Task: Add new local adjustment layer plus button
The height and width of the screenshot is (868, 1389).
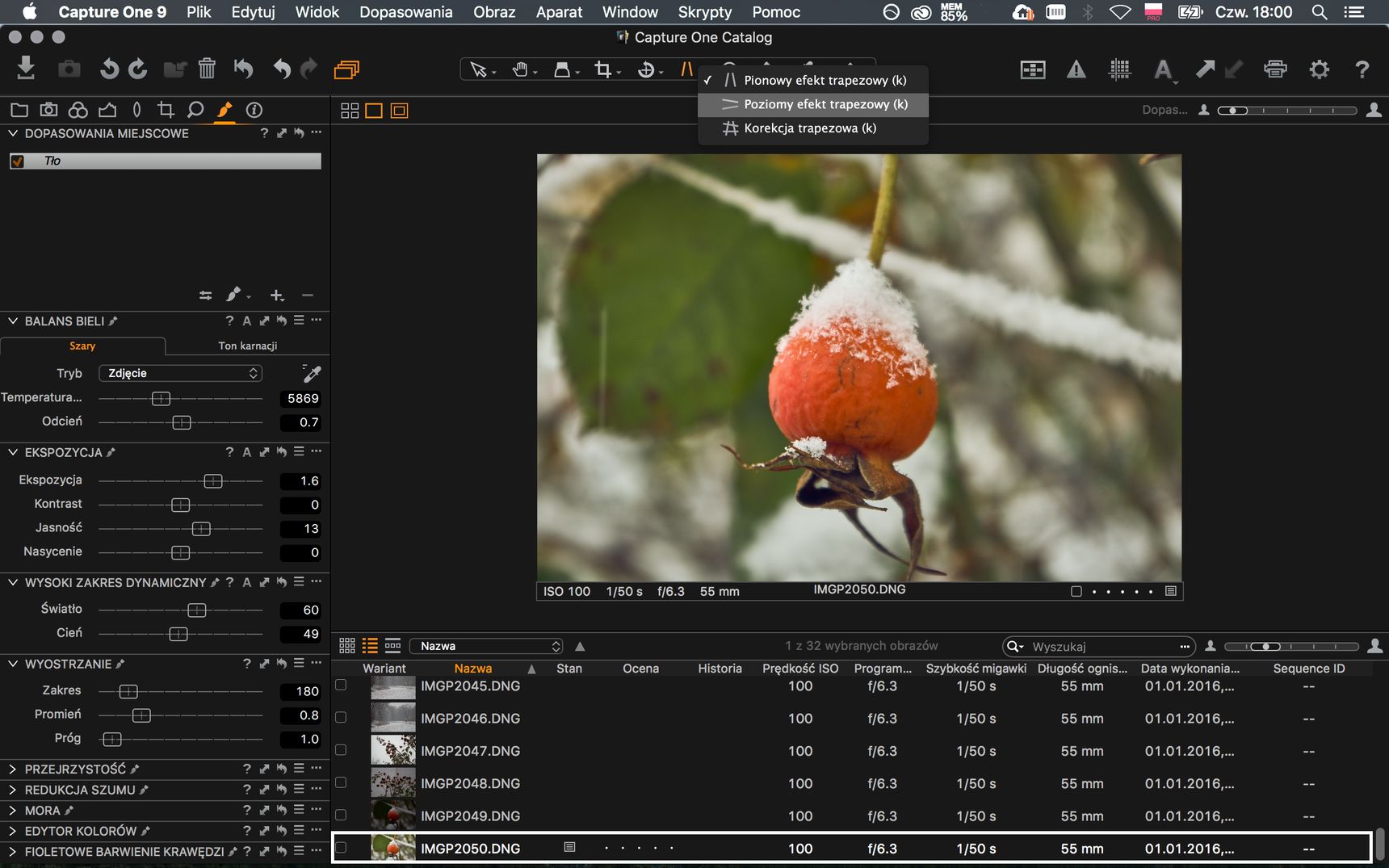Action: tap(277, 296)
